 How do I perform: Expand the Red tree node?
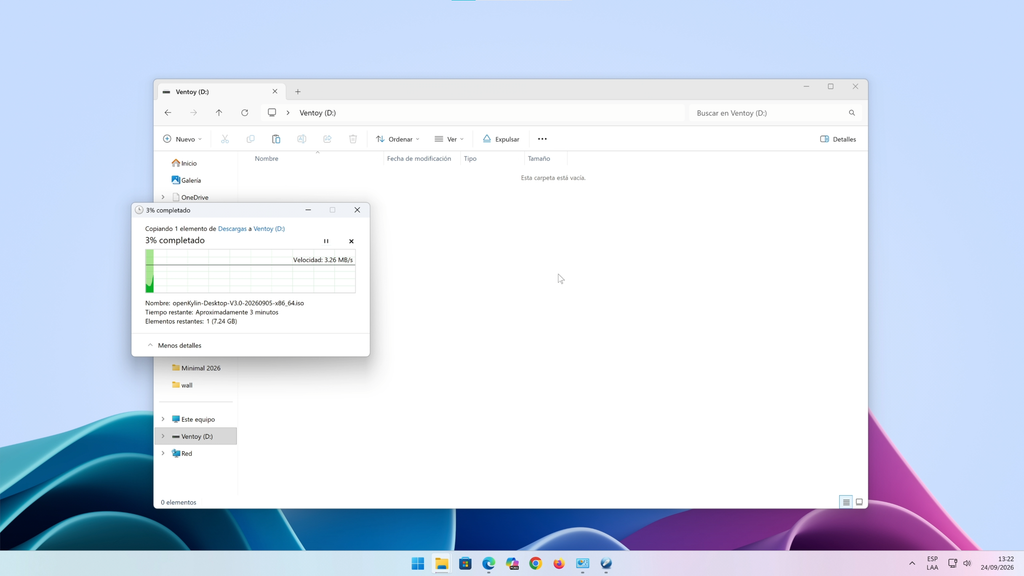(x=163, y=453)
